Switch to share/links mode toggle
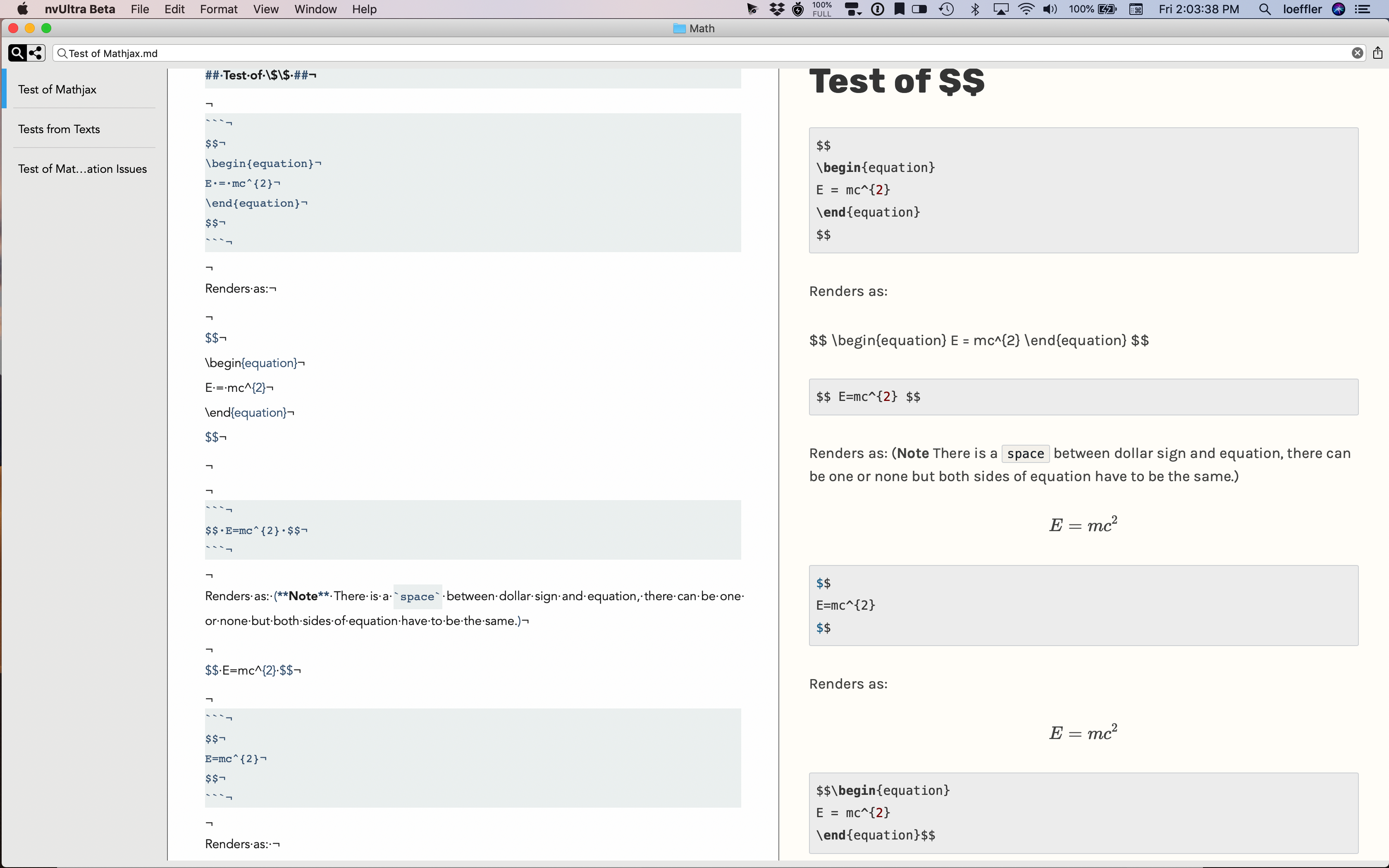Viewport: 1389px width, 868px height. tap(36, 53)
